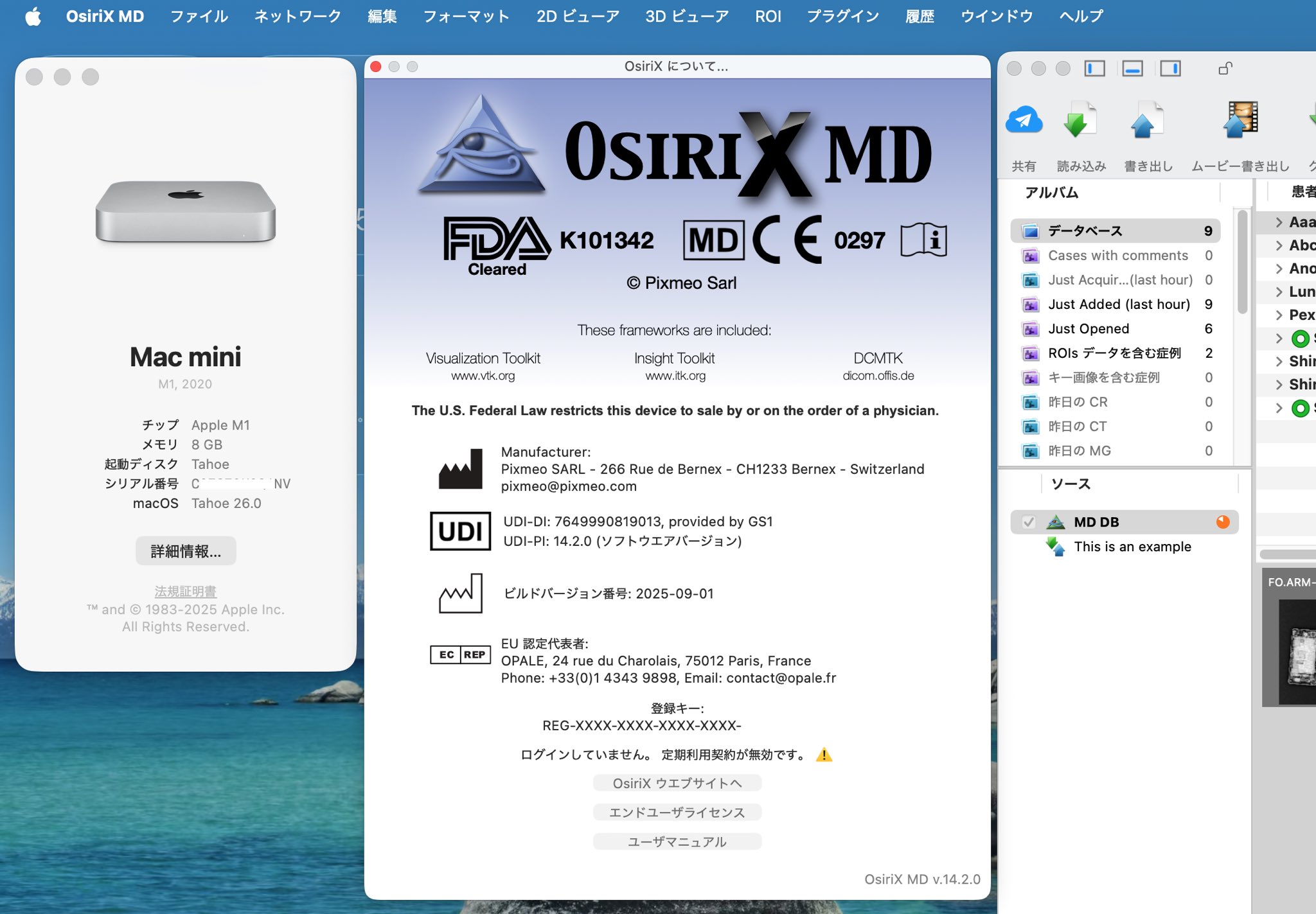
Task: Click the unlocked padlock icon
Action: tap(1225, 68)
